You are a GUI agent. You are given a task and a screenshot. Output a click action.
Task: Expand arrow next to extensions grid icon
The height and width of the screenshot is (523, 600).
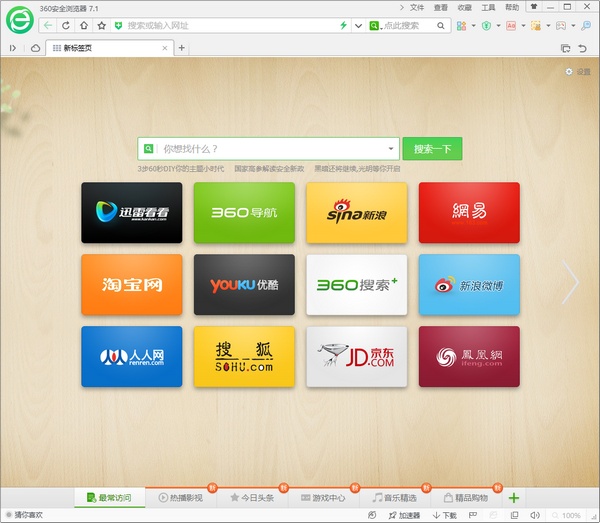(473, 26)
